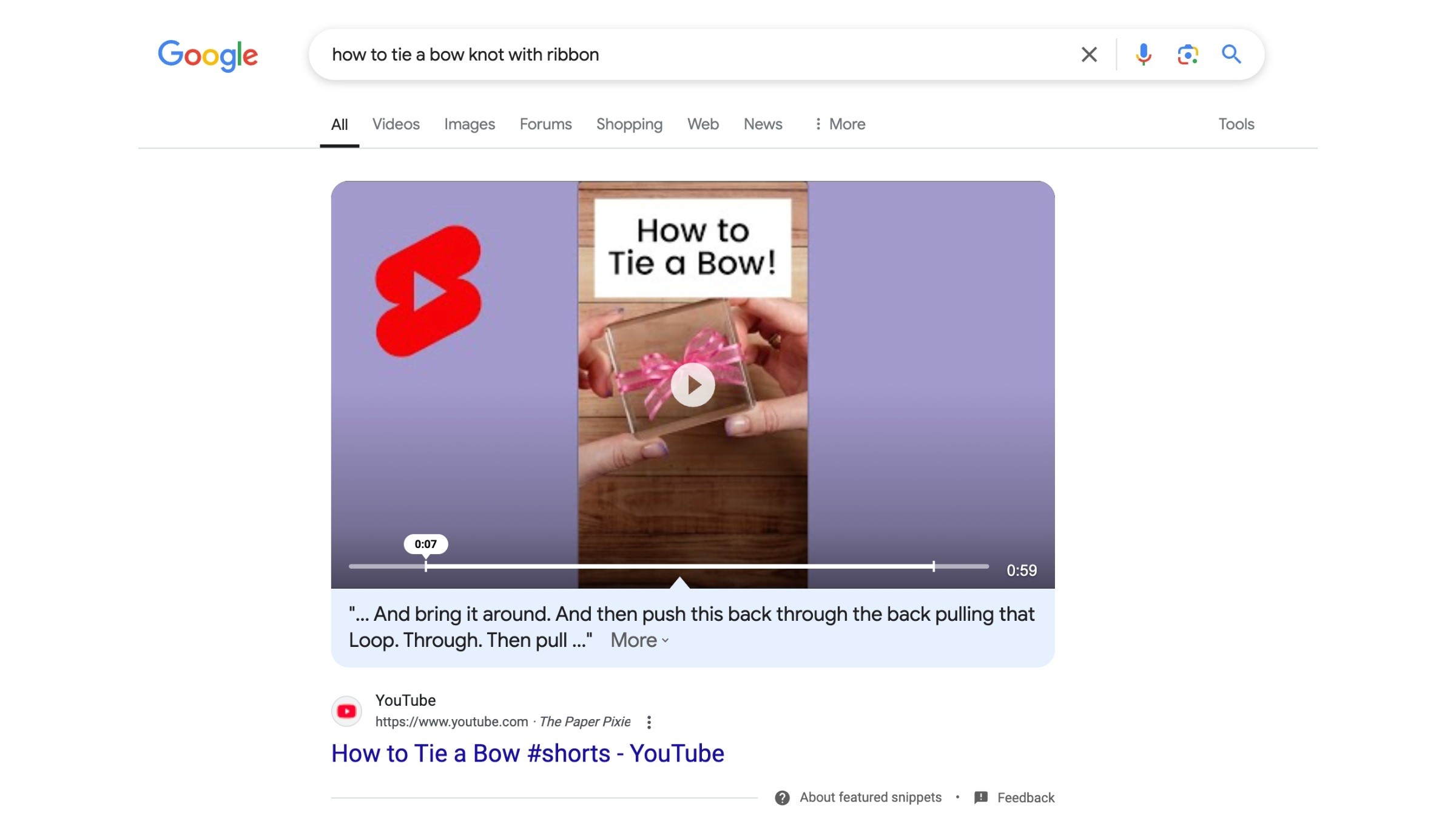Click the transcript quote text
Screen dimensions: 1456x815
tap(692, 627)
